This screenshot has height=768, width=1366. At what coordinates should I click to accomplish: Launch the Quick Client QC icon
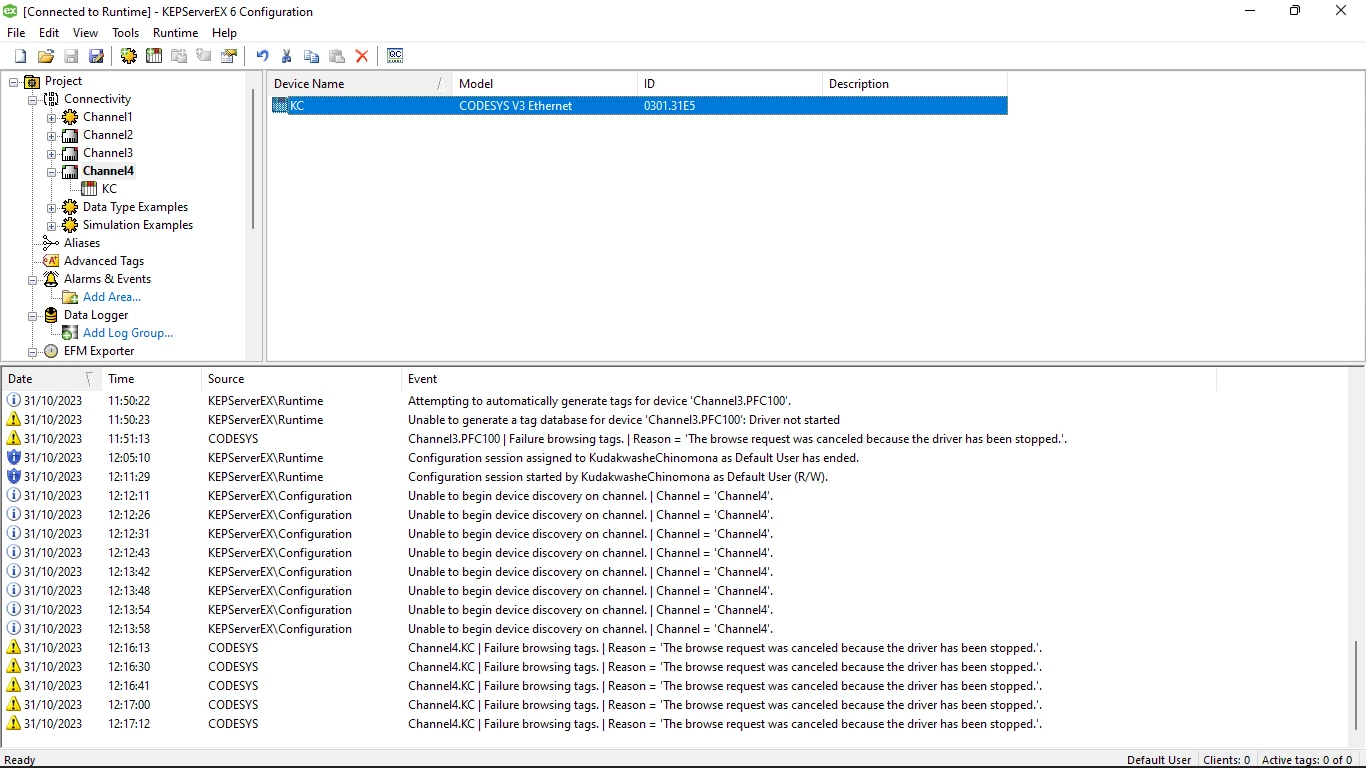click(x=395, y=56)
